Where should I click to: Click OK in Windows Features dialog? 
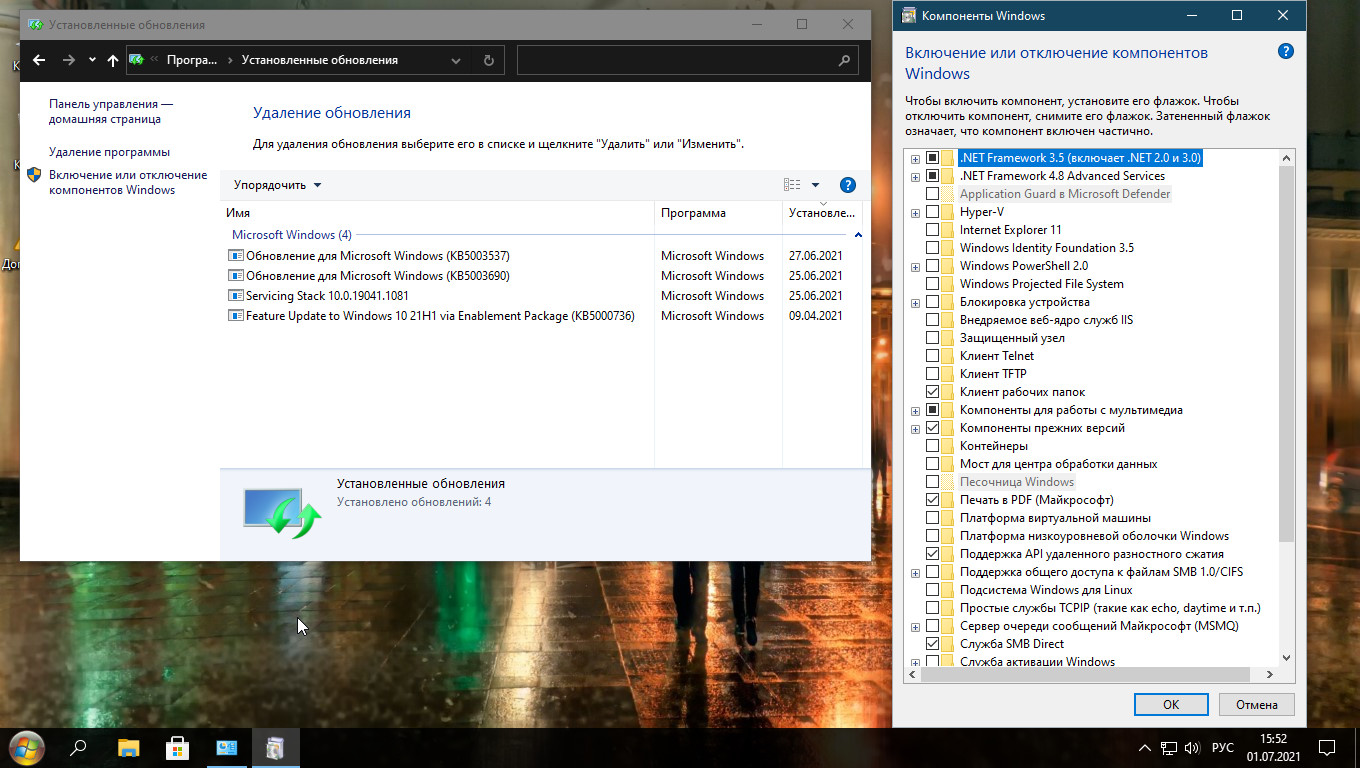(1171, 704)
